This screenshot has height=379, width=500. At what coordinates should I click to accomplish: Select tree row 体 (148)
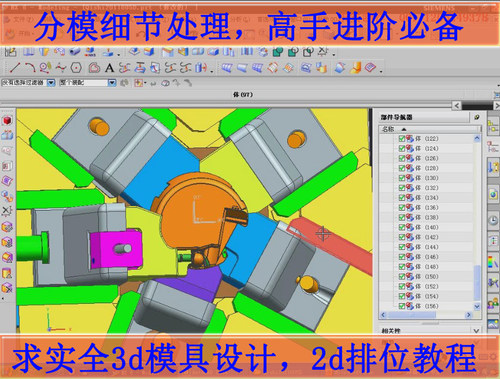(x=427, y=267)
